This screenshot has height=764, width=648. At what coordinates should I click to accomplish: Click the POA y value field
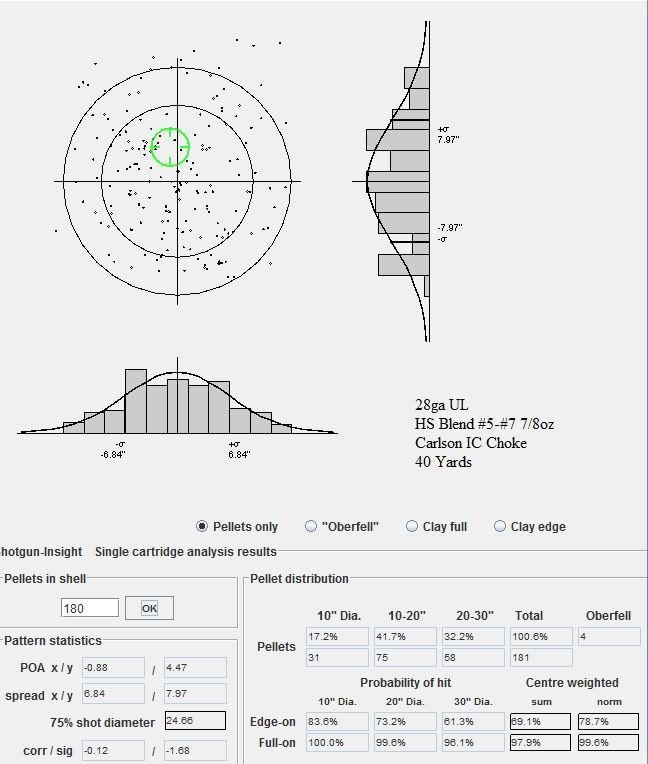click(194, 668)
